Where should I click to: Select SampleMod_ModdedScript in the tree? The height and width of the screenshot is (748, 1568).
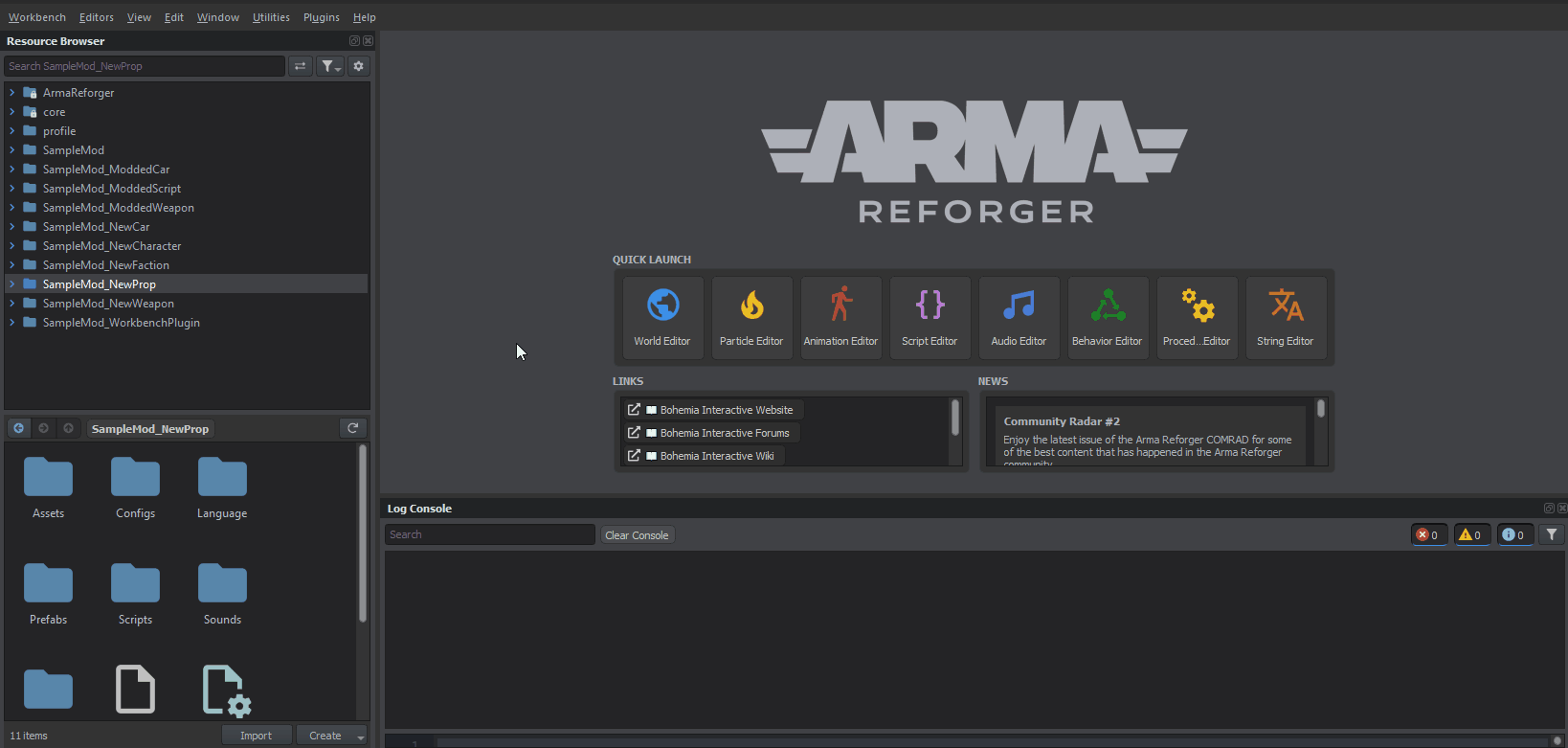(111, 189)
